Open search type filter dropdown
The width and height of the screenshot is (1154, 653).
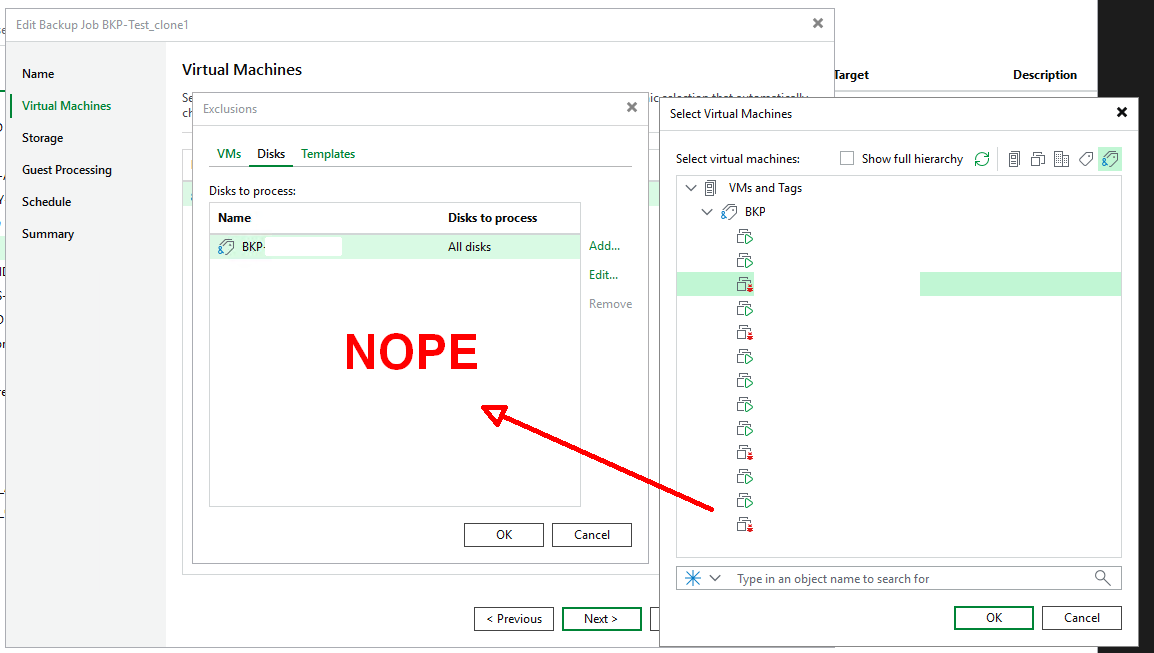[715, 578]
